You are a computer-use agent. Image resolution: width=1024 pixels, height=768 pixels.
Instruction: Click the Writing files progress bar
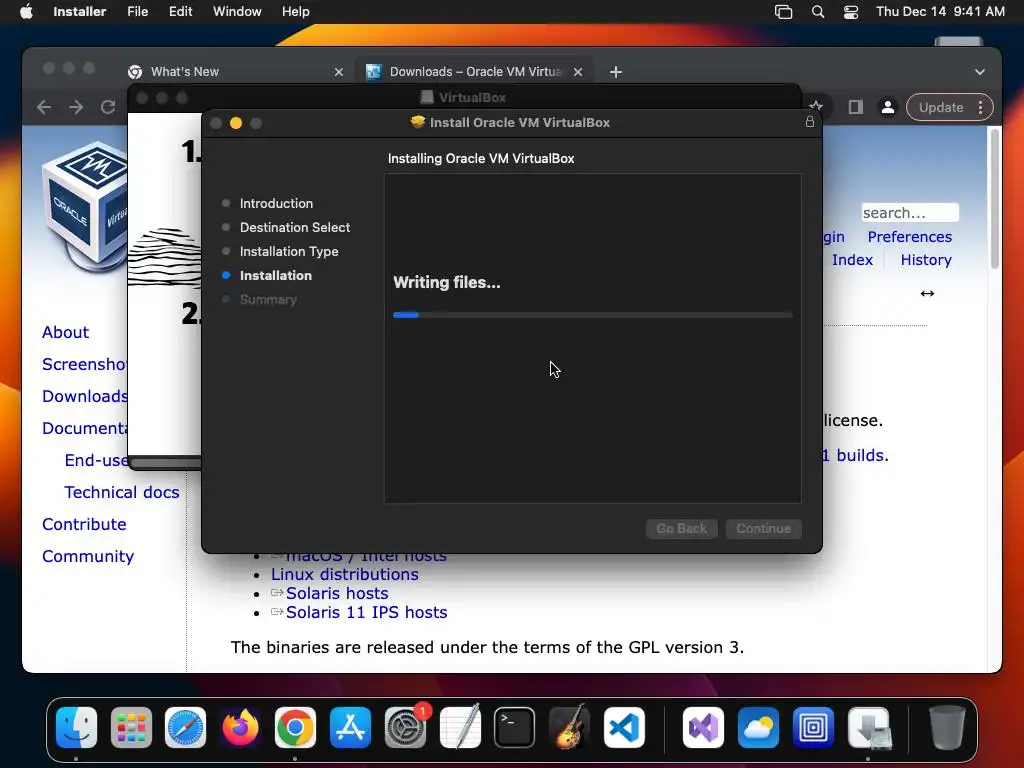click(592, 315)
